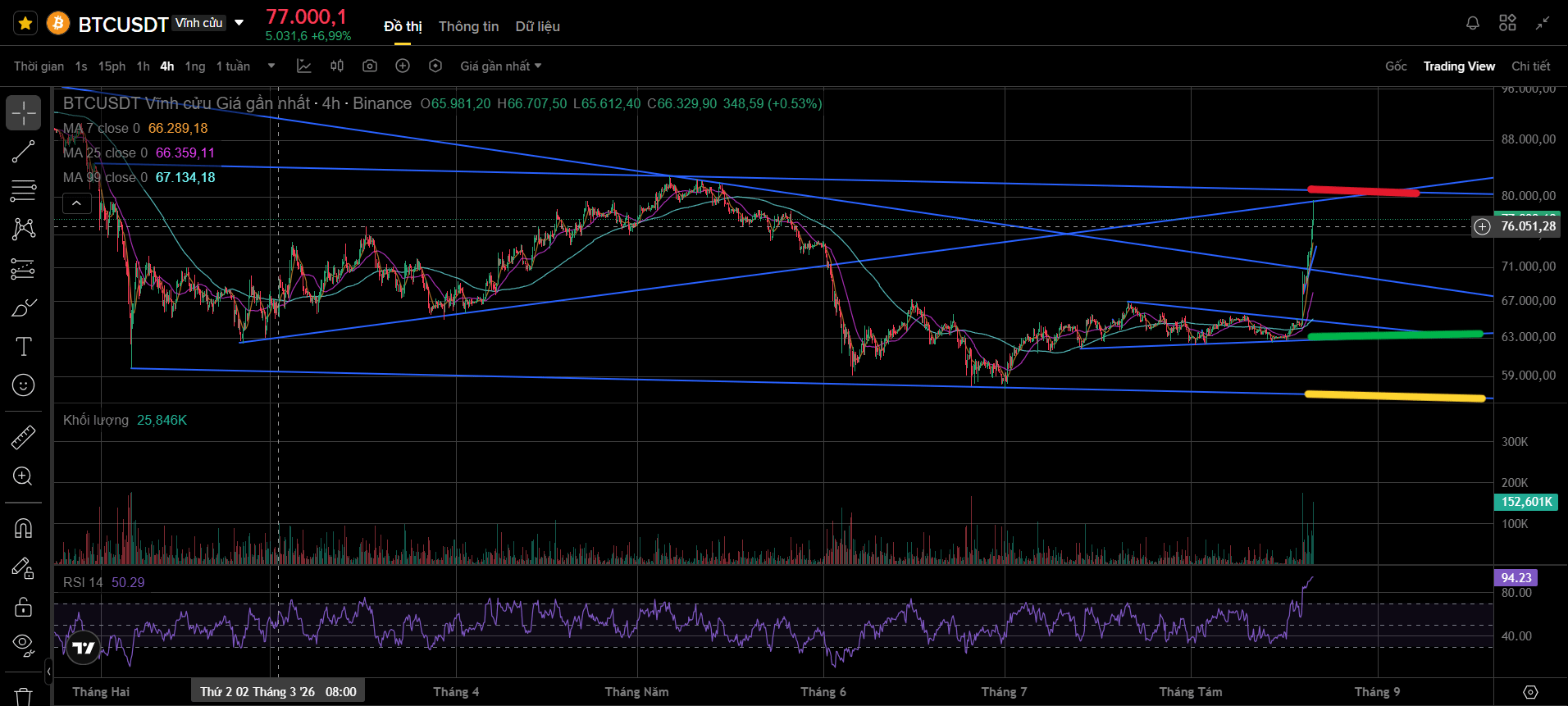Select the 15ph timeframe

point(112,66)
